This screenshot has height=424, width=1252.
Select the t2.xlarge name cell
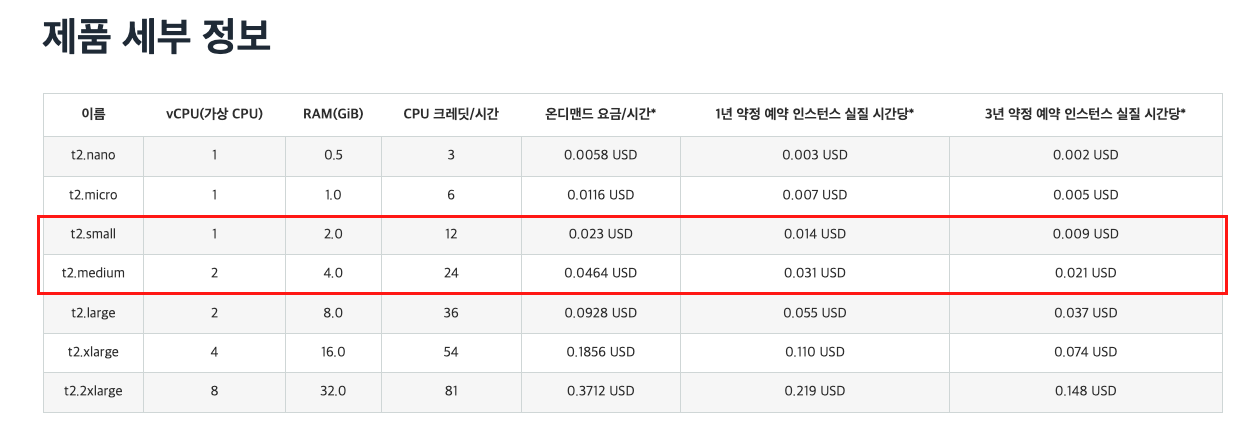pyautogui.click(x=92, y=352)
